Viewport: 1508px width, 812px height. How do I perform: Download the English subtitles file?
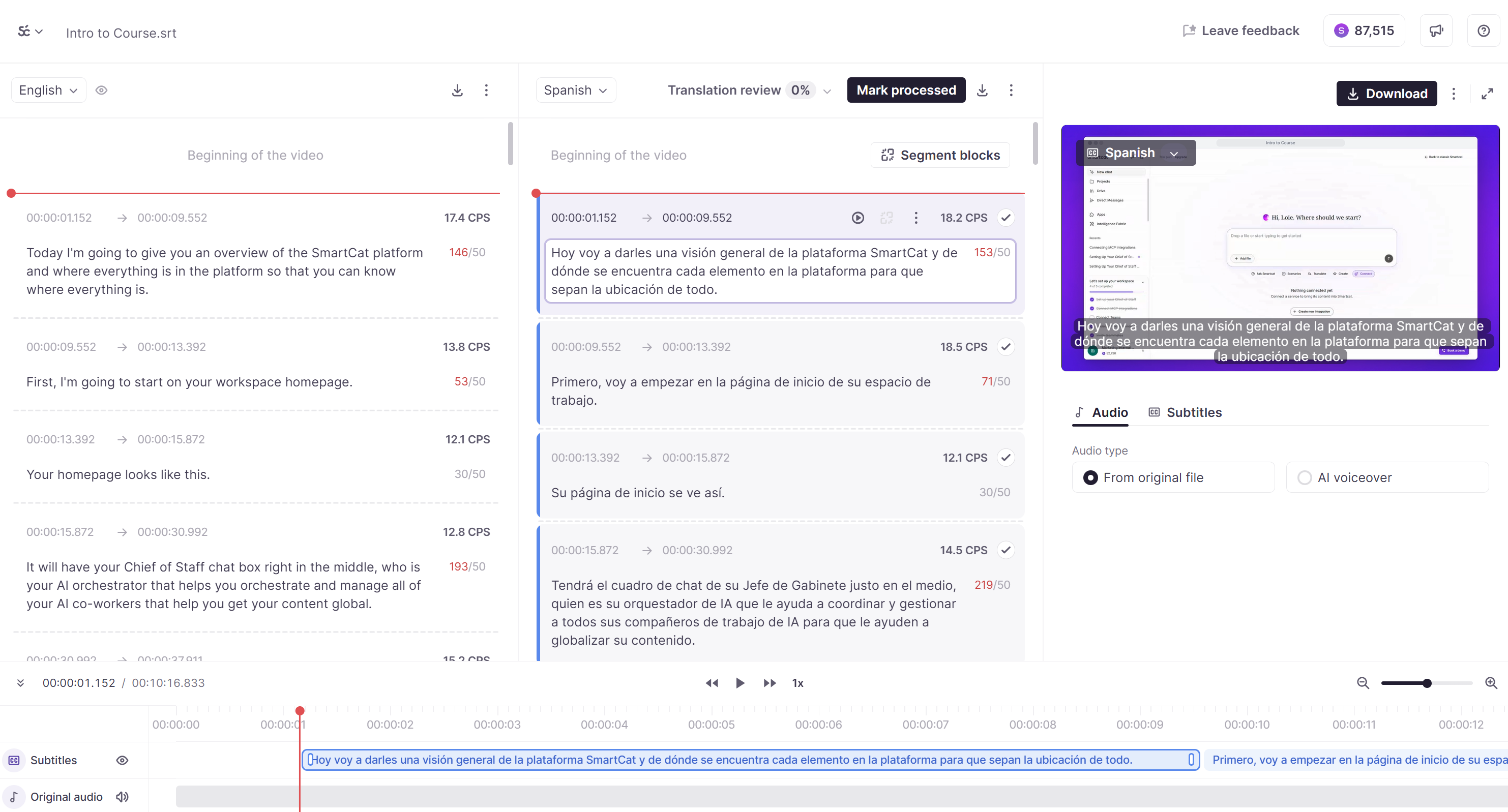point(457,90)
